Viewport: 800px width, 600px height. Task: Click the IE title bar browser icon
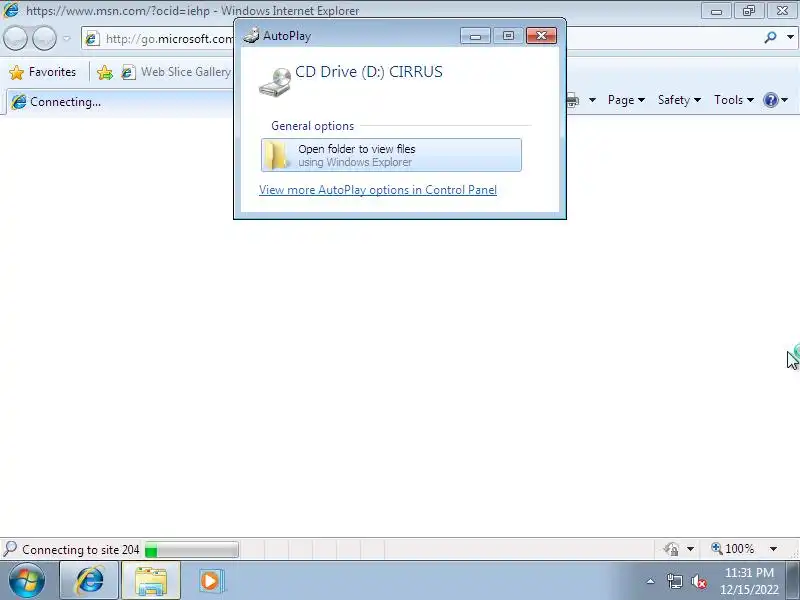coord(11,10)
